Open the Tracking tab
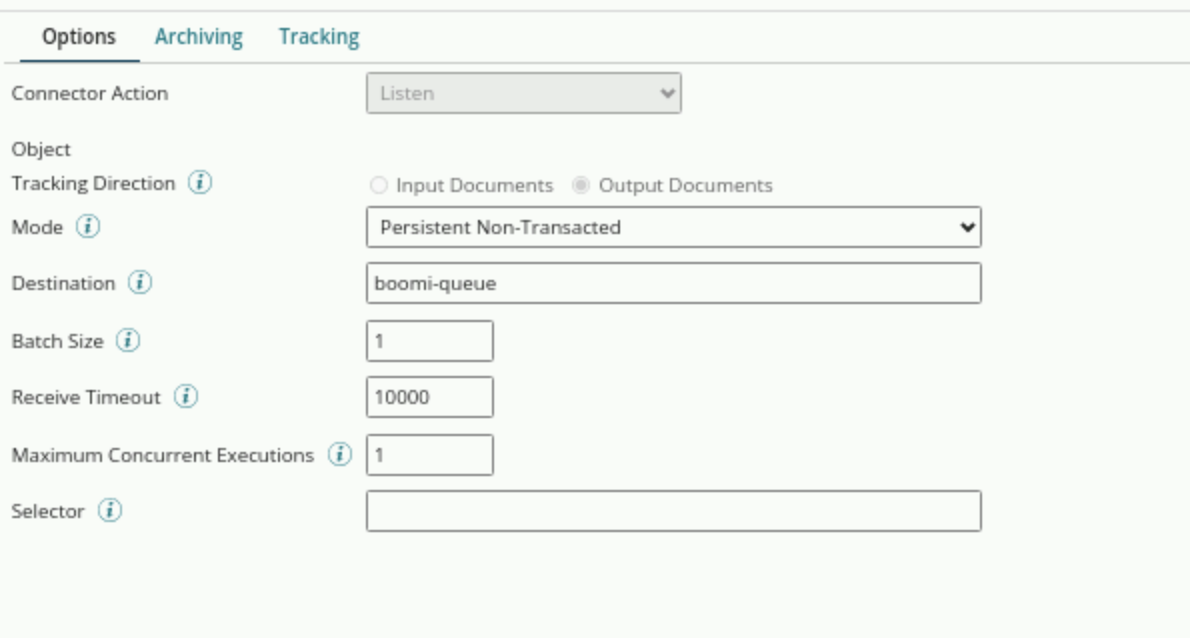The width and height of the screenshot is (1190, 638). (x=318, y=37)
